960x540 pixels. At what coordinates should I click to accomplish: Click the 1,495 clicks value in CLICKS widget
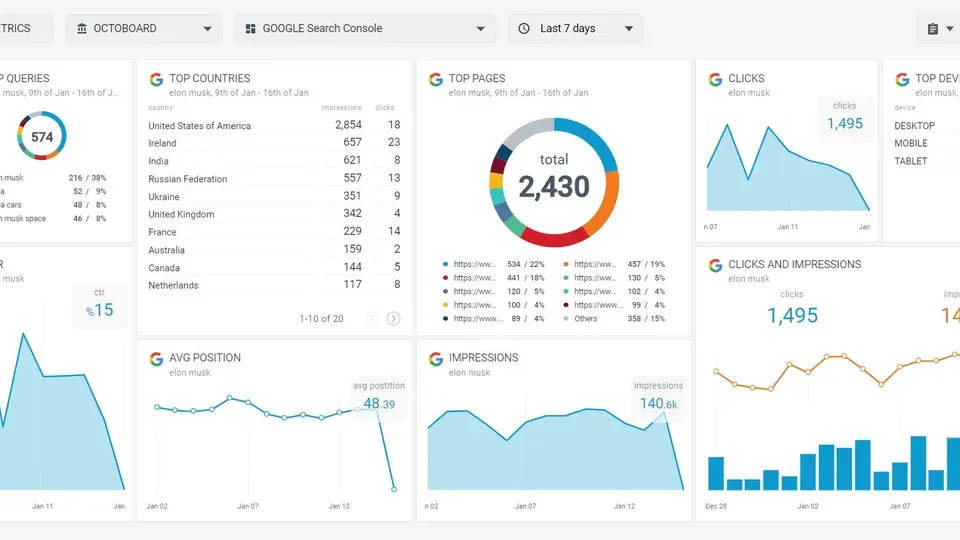tap(845, 123)
